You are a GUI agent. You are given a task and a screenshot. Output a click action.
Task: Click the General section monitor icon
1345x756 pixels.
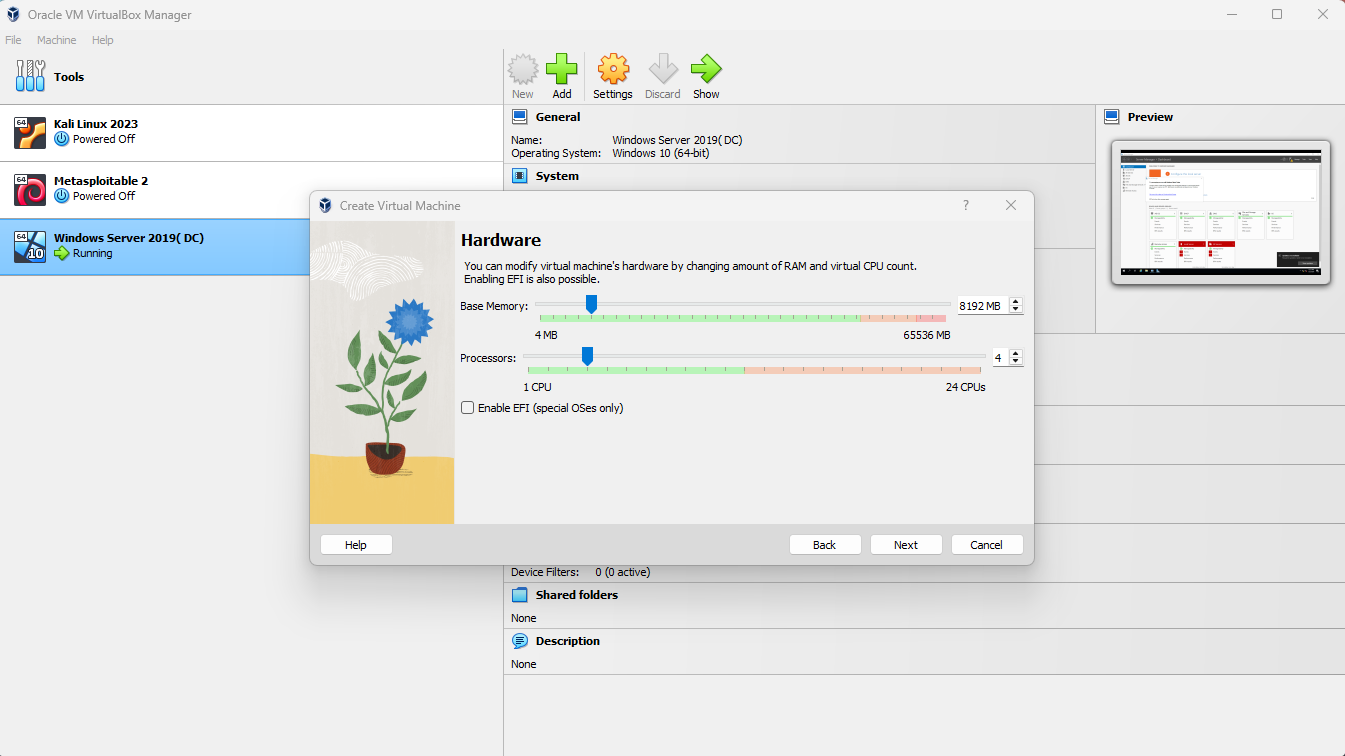(520, 117)
